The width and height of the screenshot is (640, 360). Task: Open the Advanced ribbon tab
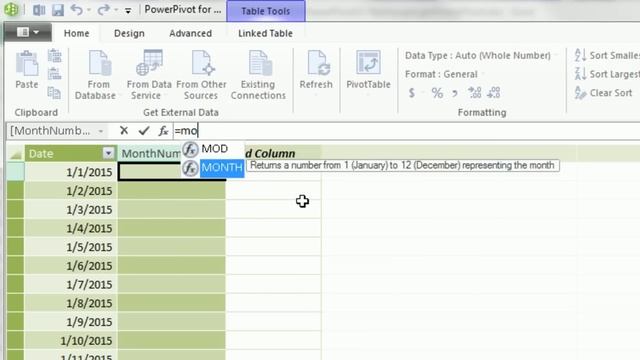click(190, 33)
